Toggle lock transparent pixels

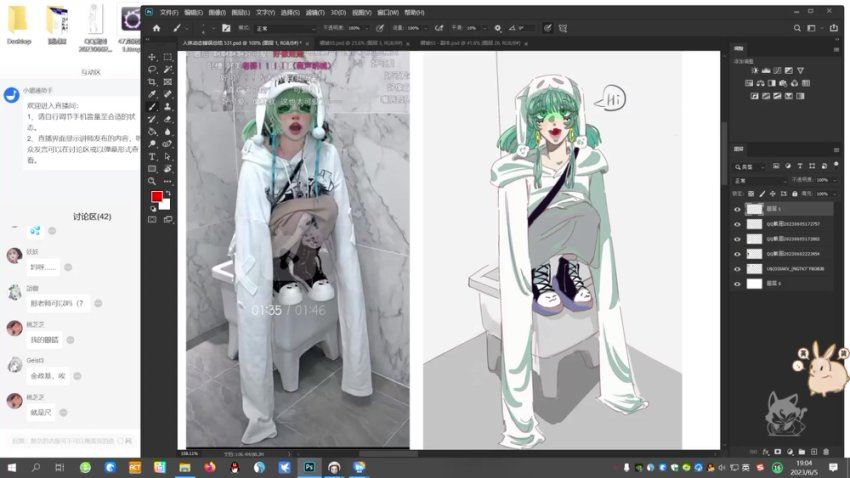[751, 193]
